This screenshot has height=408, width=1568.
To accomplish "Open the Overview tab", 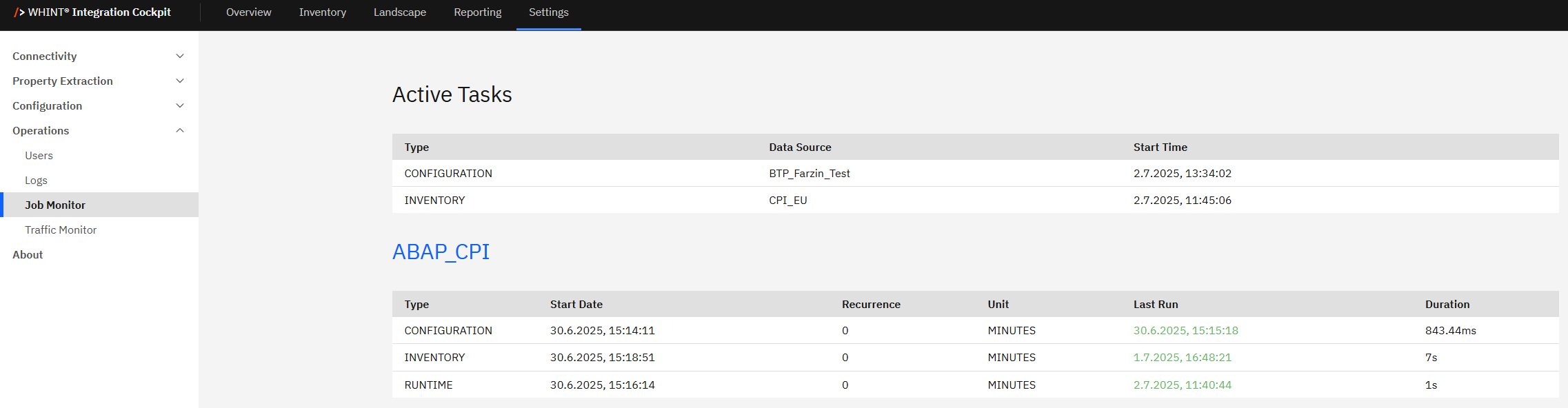I will tap(248, 12).
